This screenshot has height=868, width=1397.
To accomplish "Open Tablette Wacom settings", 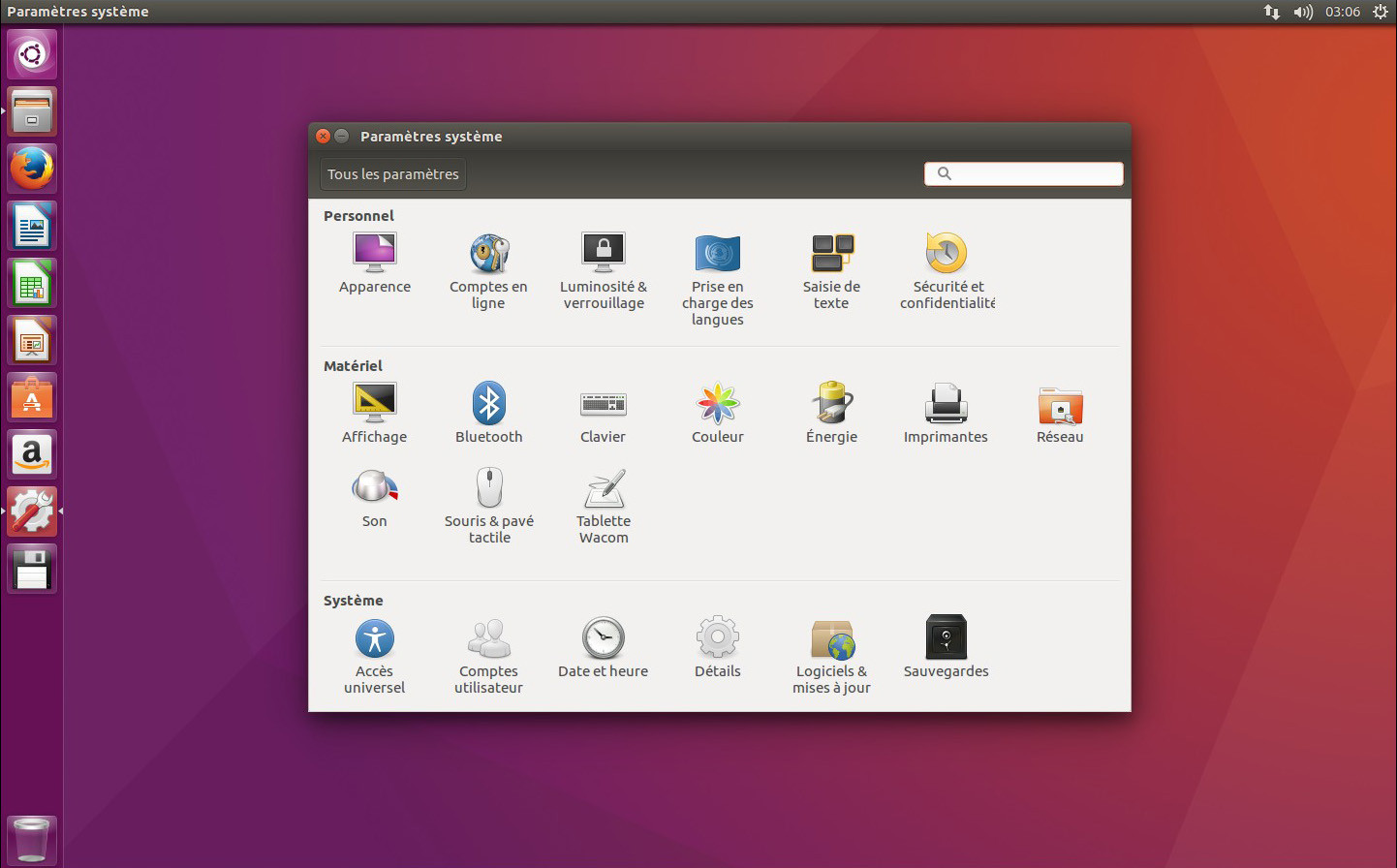I will click(x=604, y=506).
